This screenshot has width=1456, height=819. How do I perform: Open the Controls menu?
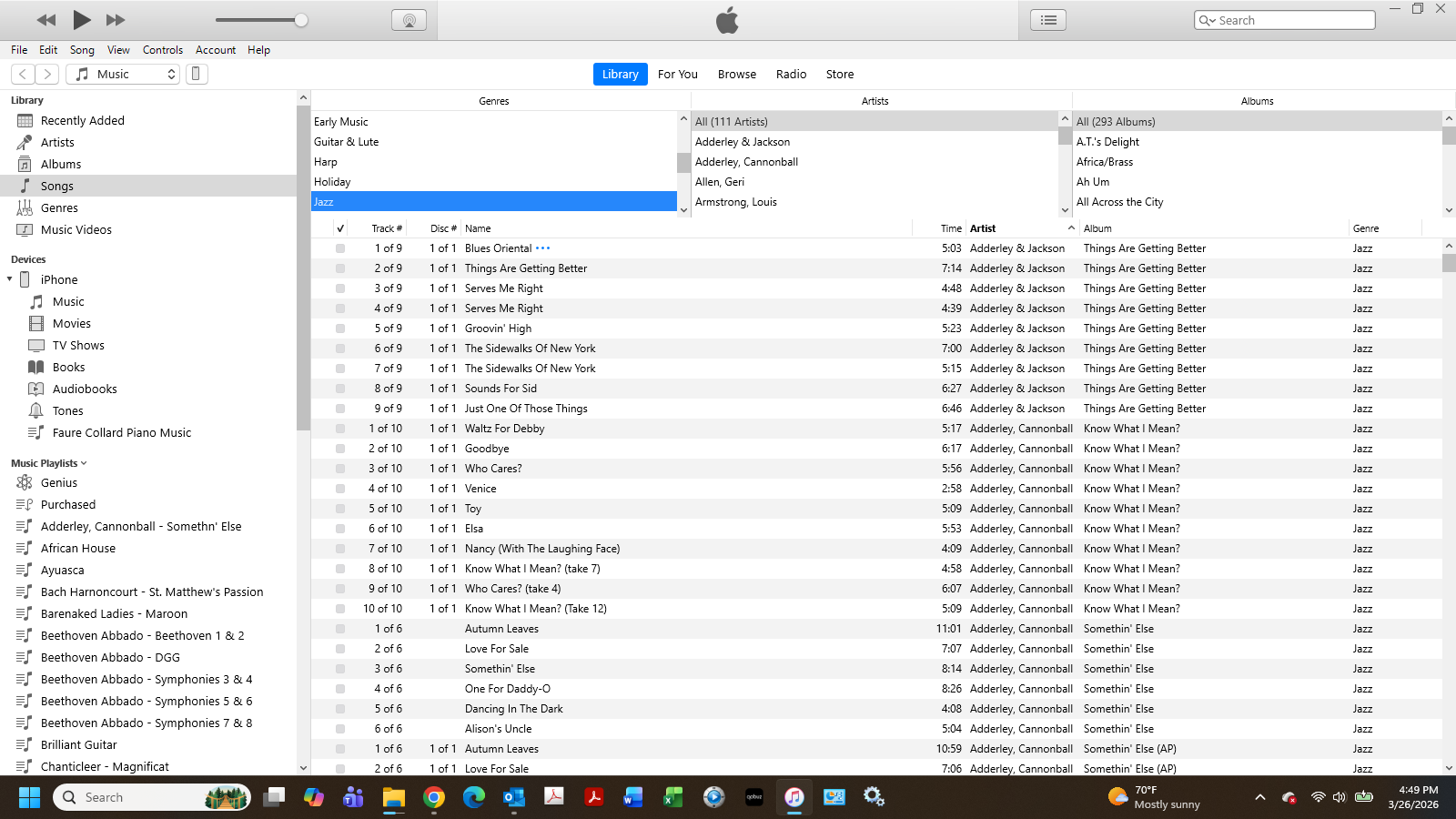tap(162, 50)
